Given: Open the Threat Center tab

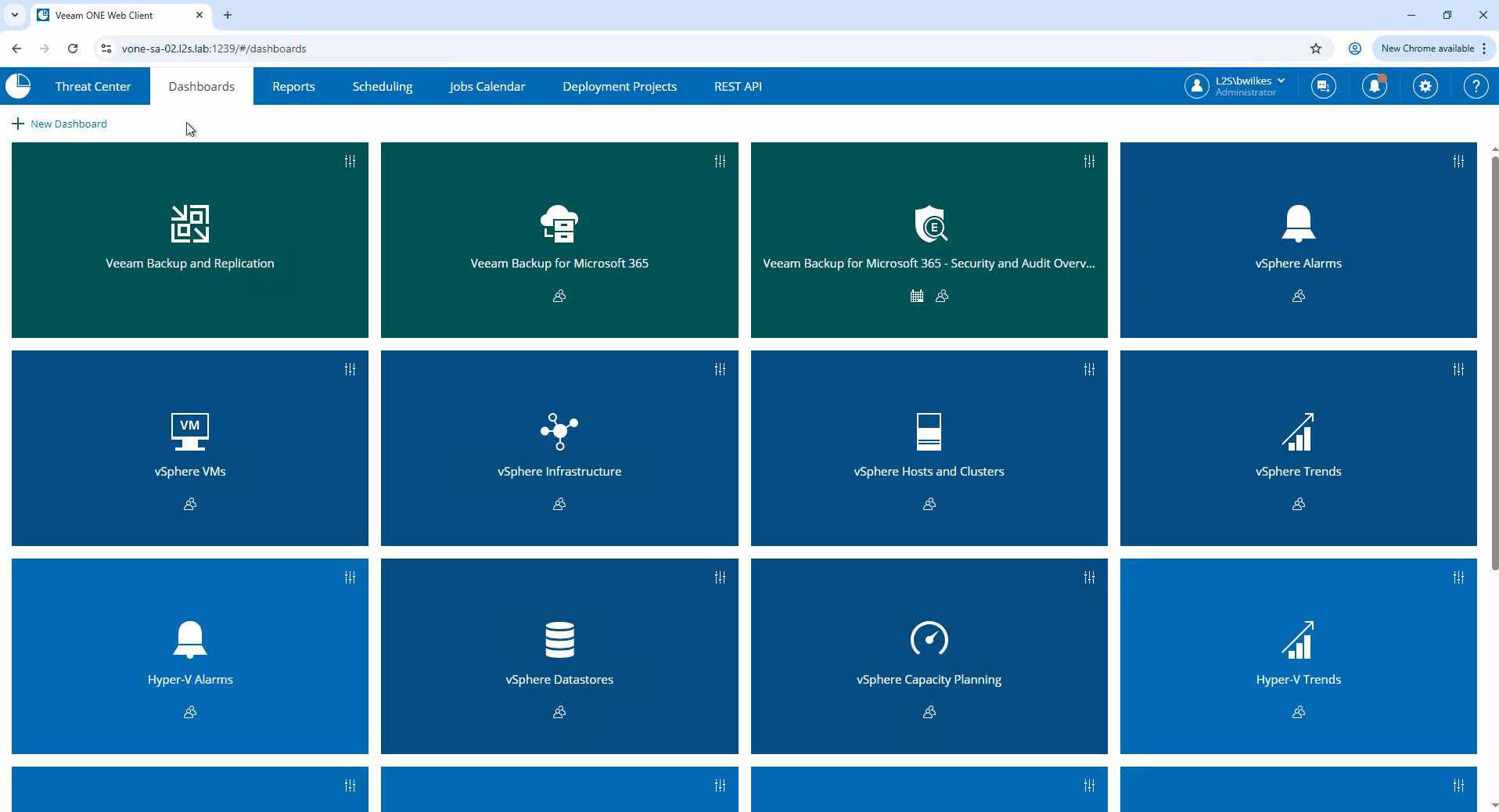Looking at the screenshot, I should pos(93,86).
